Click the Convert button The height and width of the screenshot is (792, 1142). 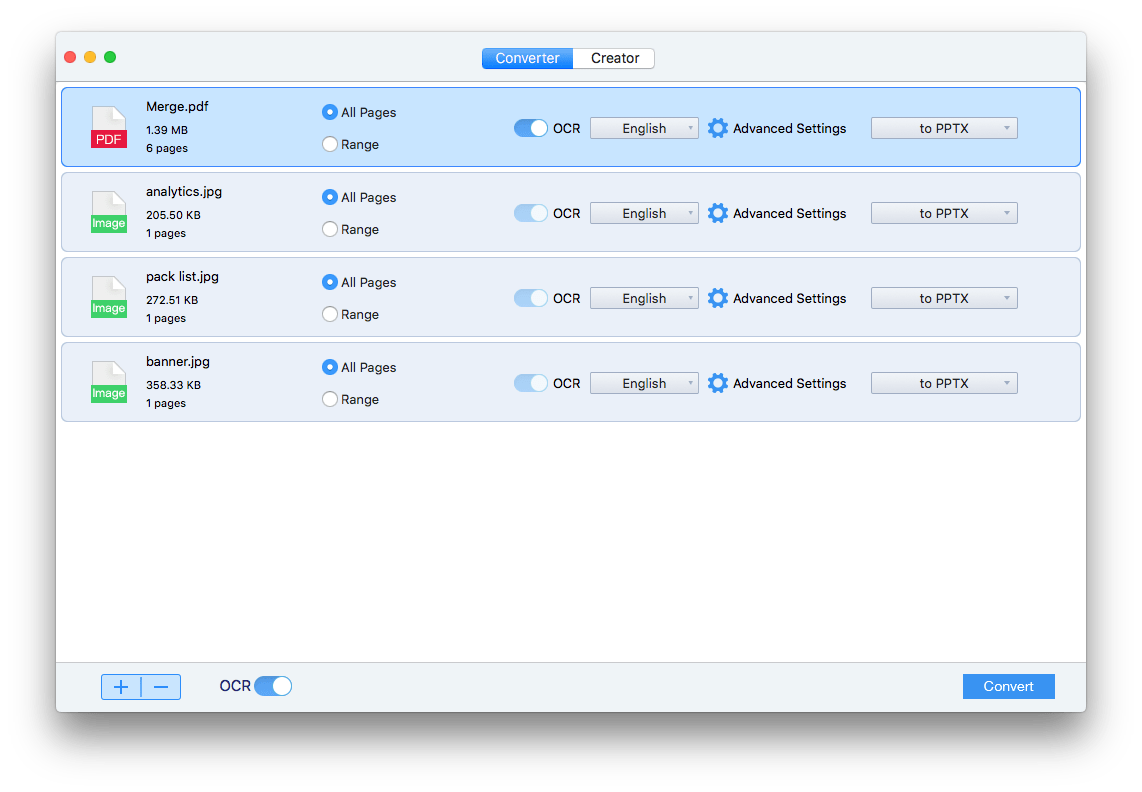pos(1008,686)
